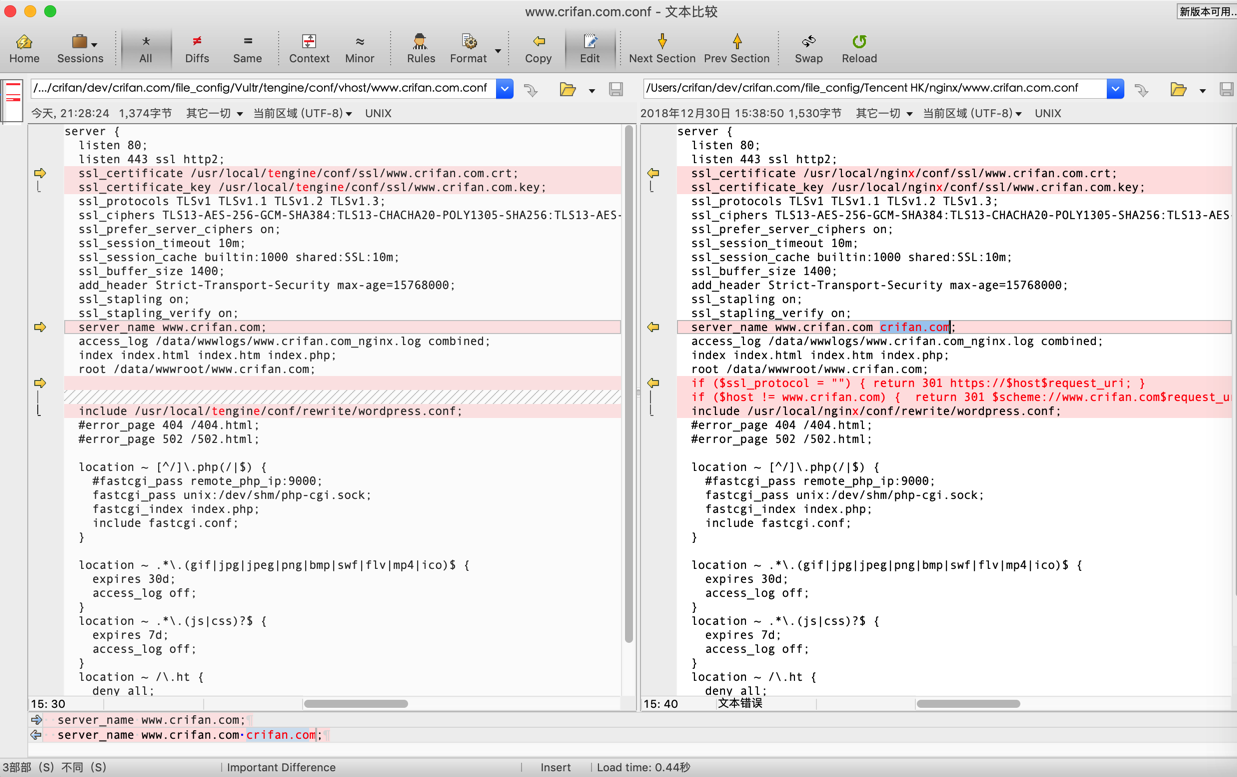Jump to Next Section
Viewport: 1237px width, 777px height.
point(662,48)
